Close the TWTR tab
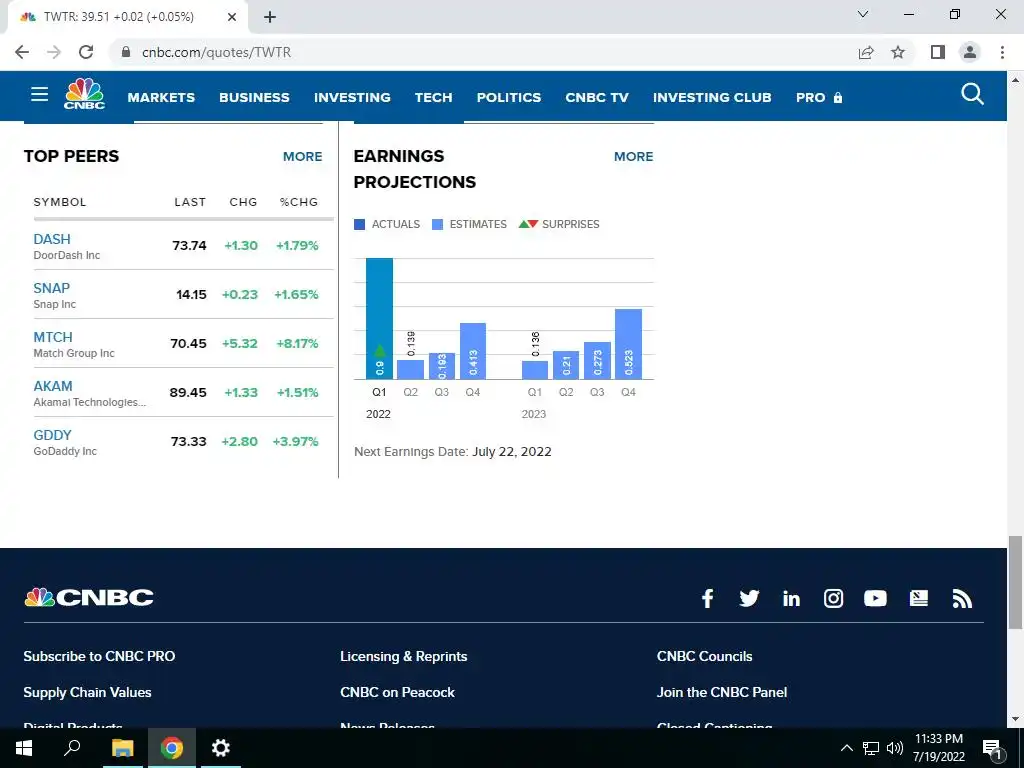 [x=232, y=17]
